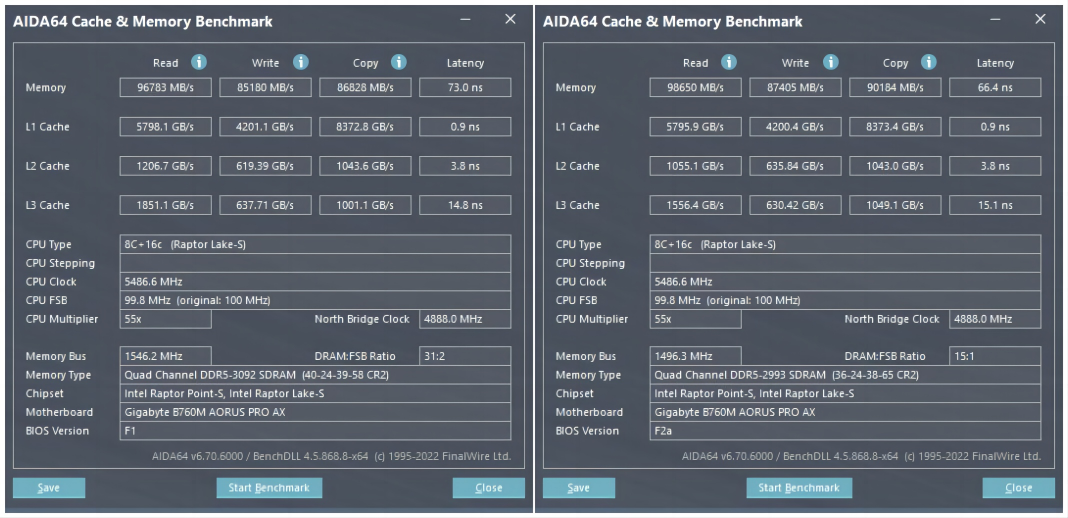Start Benchmark in the left window
The height and width of the screenshot is (518, 1068).
(x=269, y=488)
